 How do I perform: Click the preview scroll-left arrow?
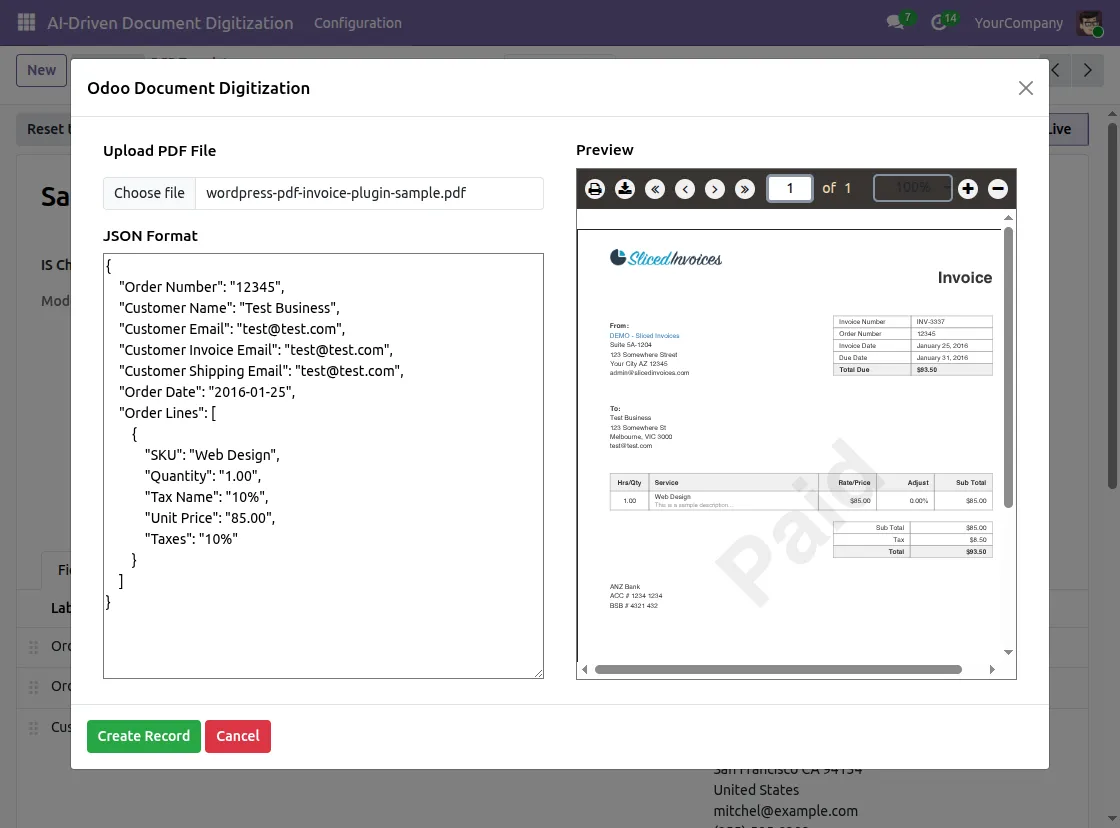(x=585, y=669)
